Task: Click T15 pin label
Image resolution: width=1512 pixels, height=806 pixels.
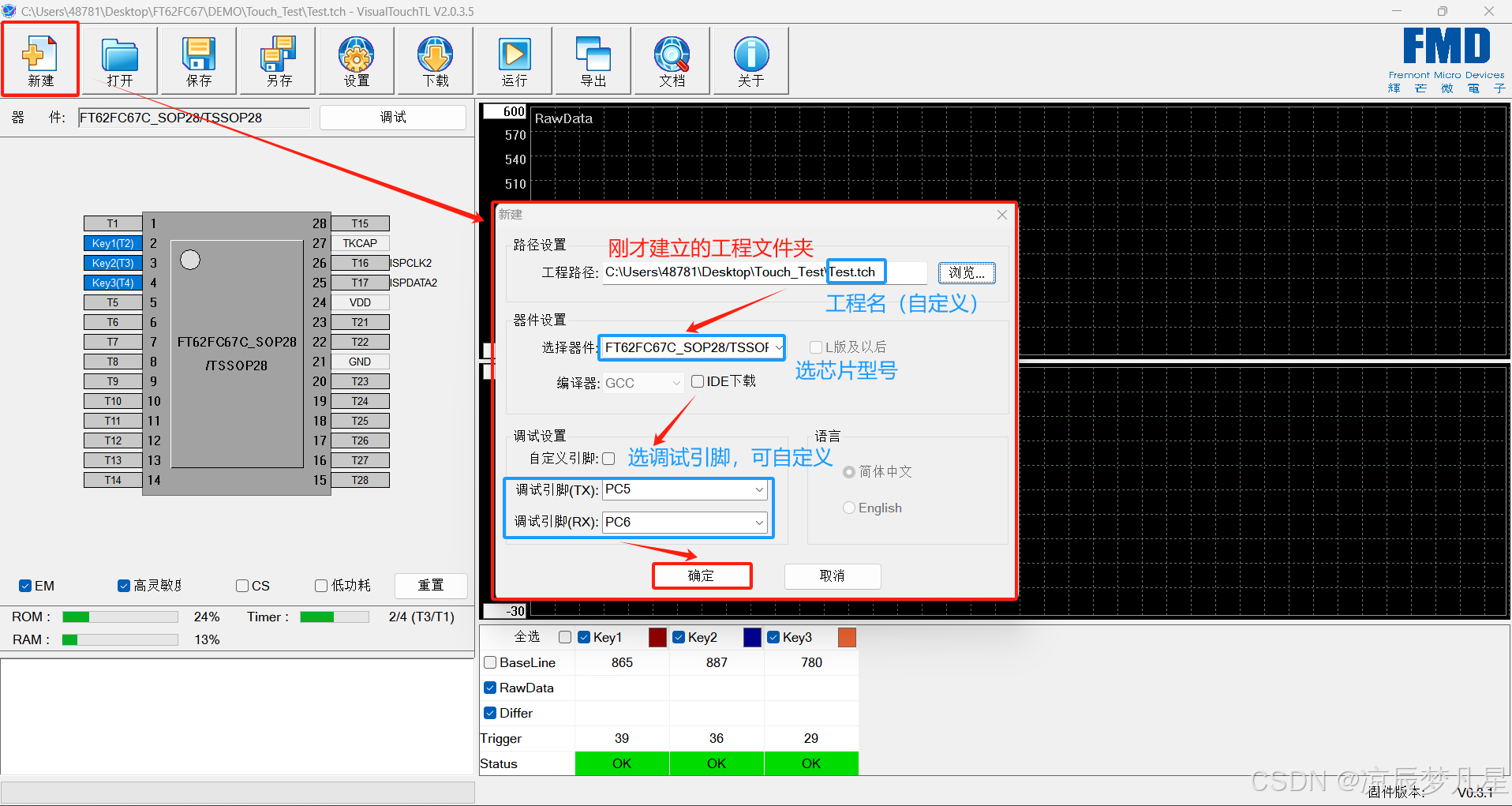Action: click(360, 223)
